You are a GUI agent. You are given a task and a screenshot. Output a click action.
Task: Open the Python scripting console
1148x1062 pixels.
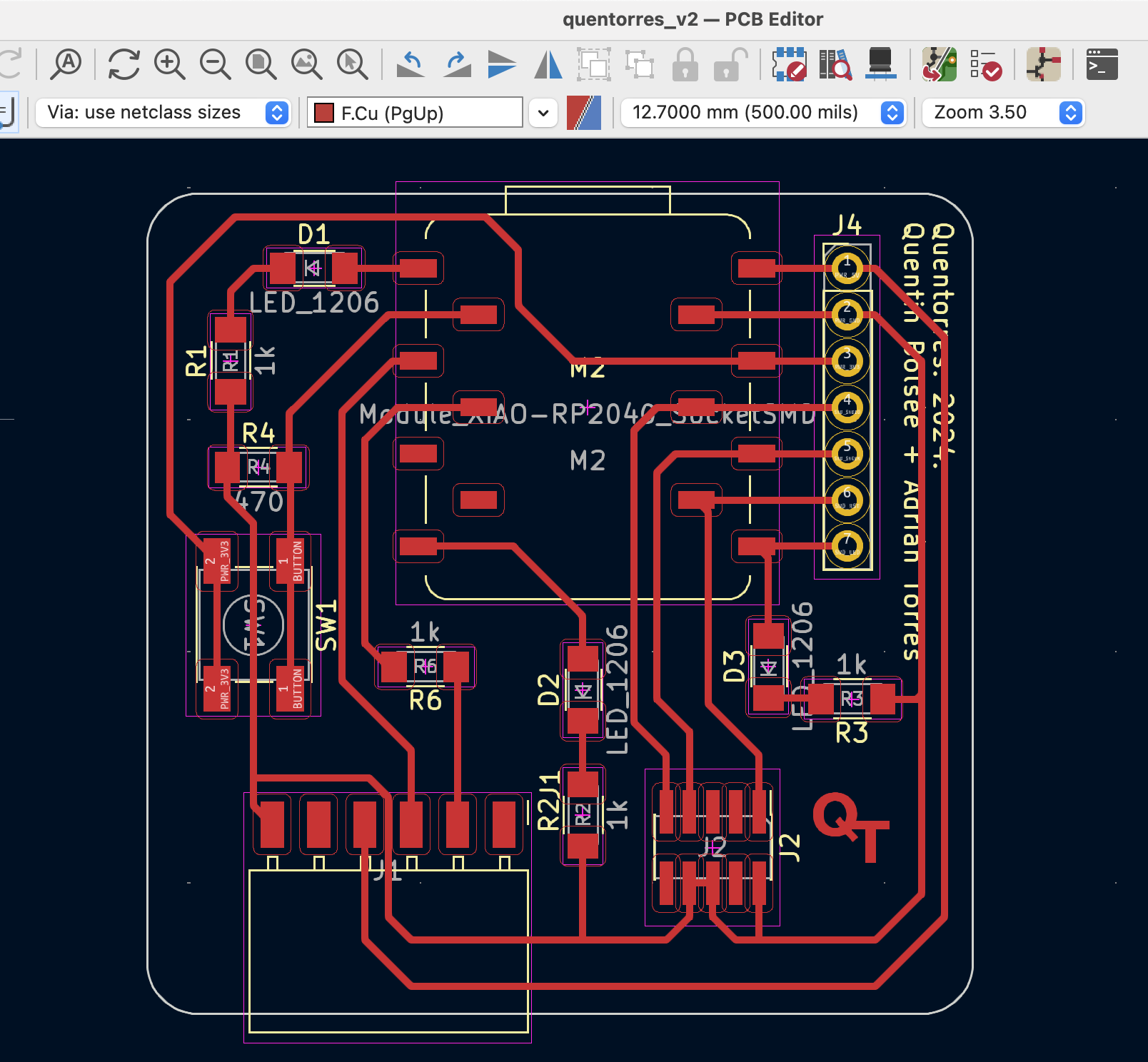pyautogui.click(x=1102, y=64)
